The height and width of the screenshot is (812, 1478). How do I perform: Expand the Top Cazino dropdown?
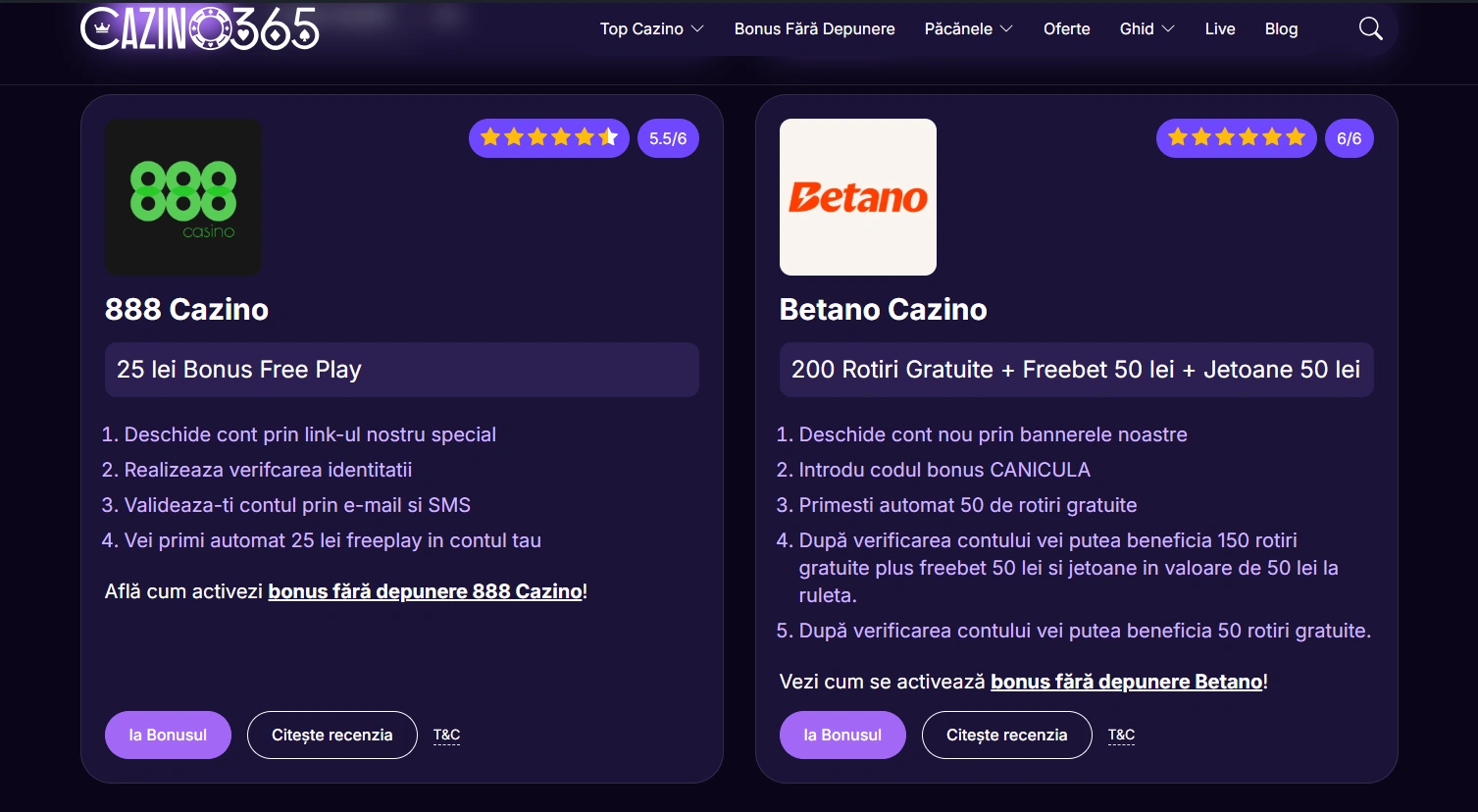[x=651, y=29]
